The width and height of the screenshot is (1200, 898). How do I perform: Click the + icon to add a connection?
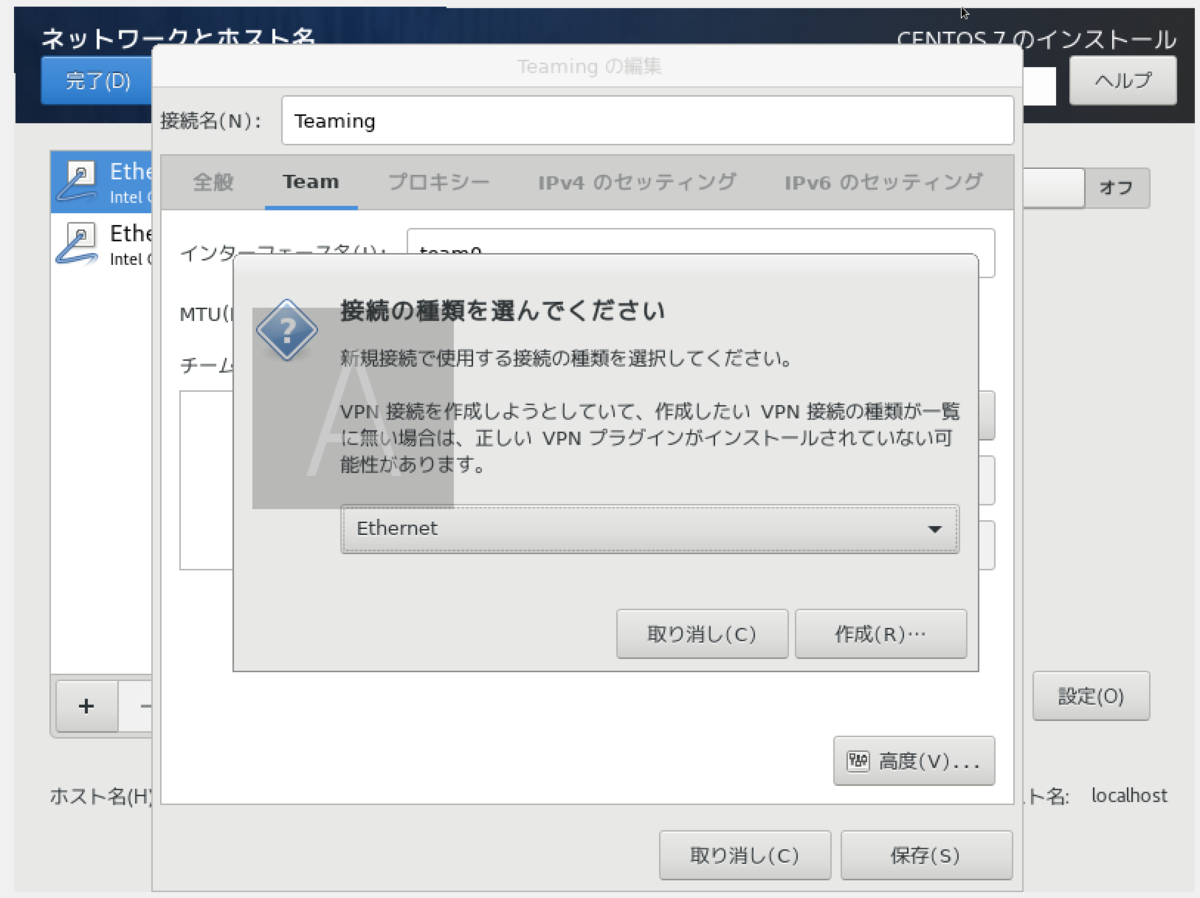(86, 706)
